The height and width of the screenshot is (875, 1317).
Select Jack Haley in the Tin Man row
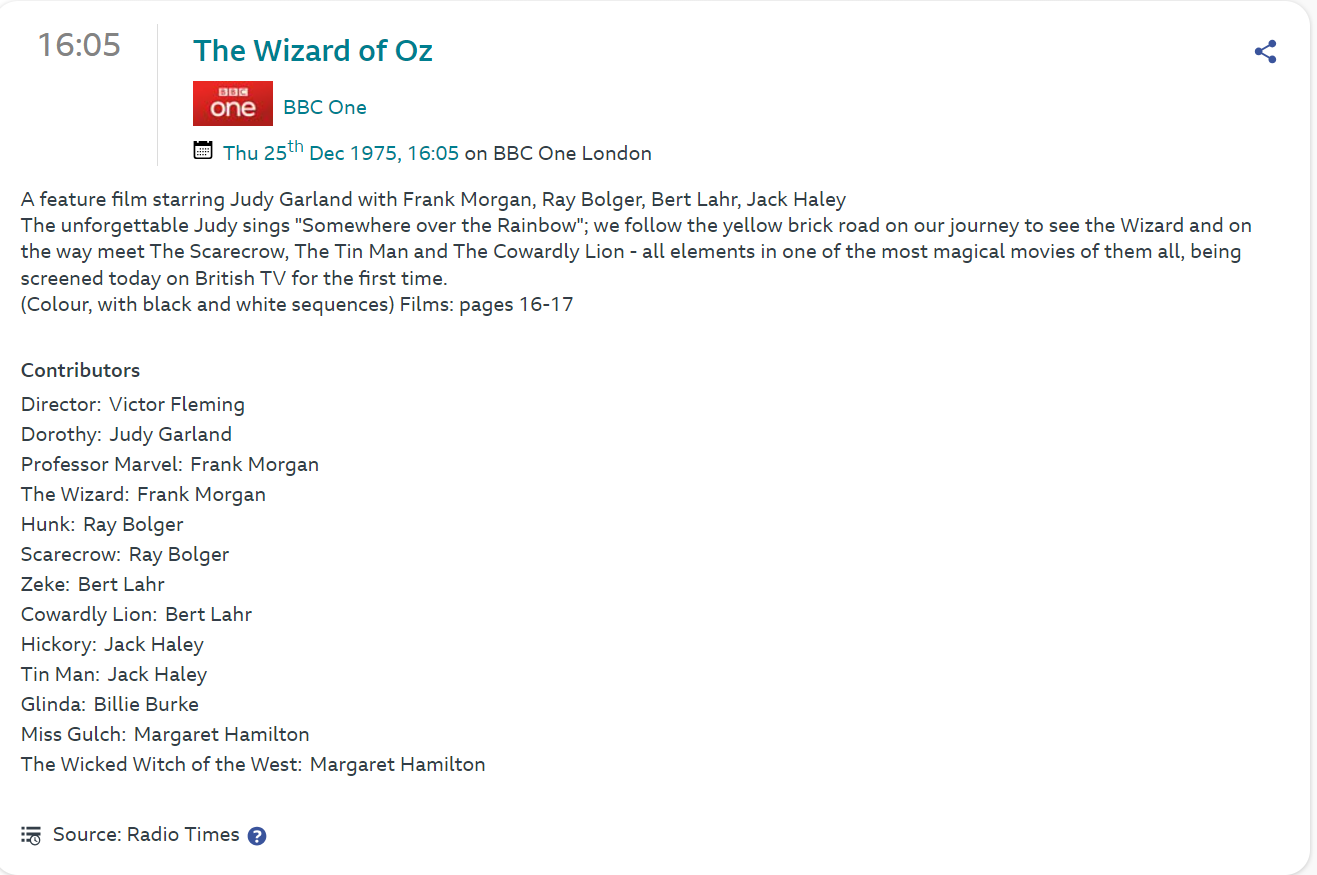point(157,675)
